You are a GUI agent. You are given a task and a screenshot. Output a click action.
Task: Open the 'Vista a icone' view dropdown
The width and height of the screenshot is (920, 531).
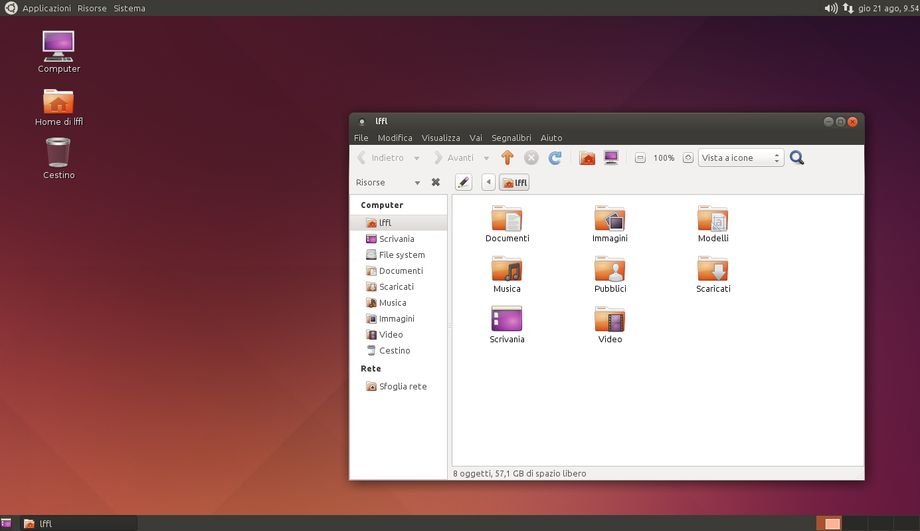pos(741,158)
